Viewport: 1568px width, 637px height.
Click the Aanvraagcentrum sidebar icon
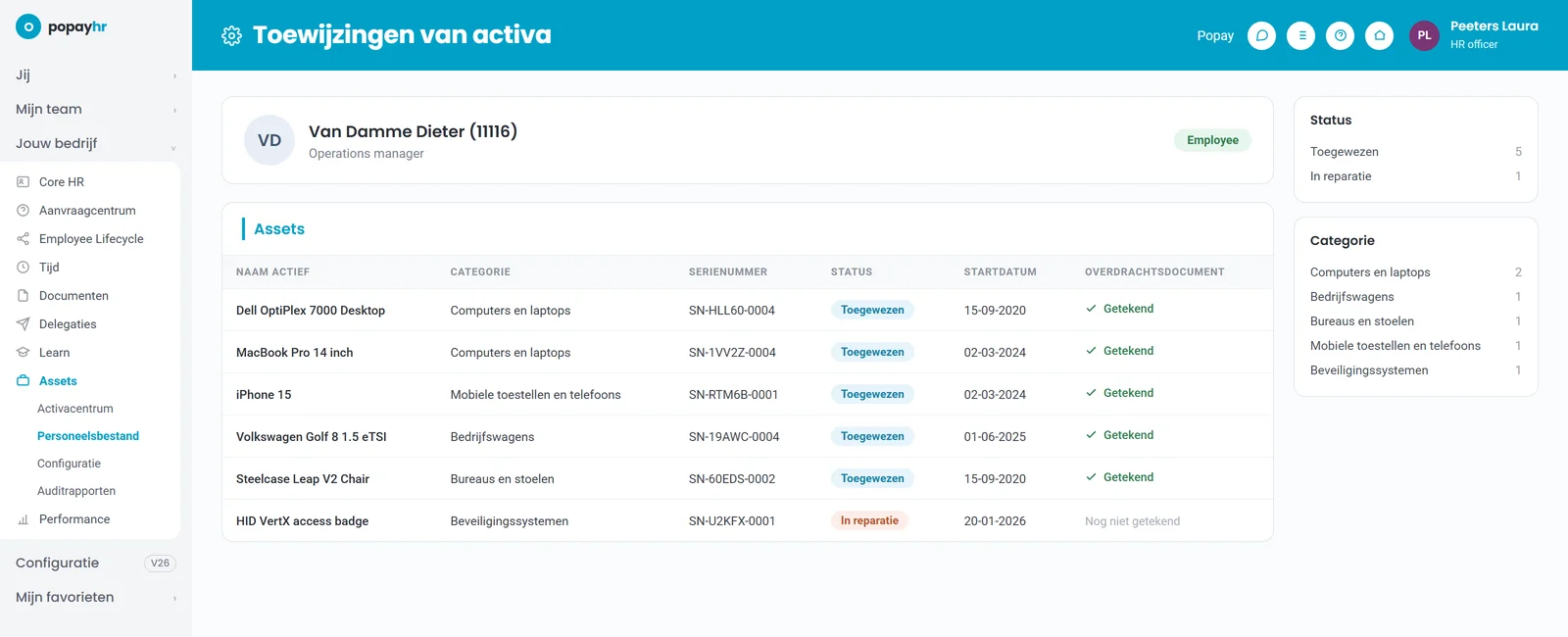click(x=24, y=211)
